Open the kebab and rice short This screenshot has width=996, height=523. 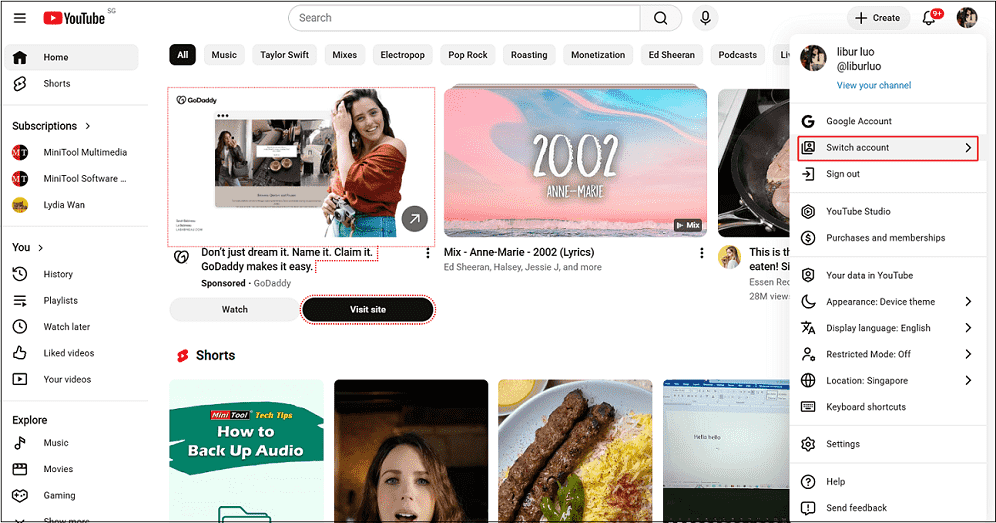[x=575, y=451]
